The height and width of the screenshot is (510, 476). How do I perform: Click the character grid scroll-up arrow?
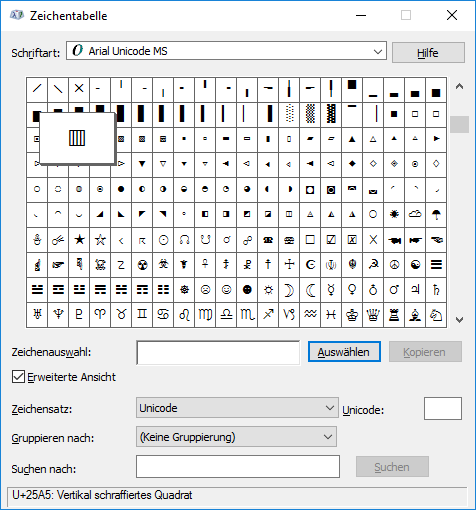click(x=459, y=87)
